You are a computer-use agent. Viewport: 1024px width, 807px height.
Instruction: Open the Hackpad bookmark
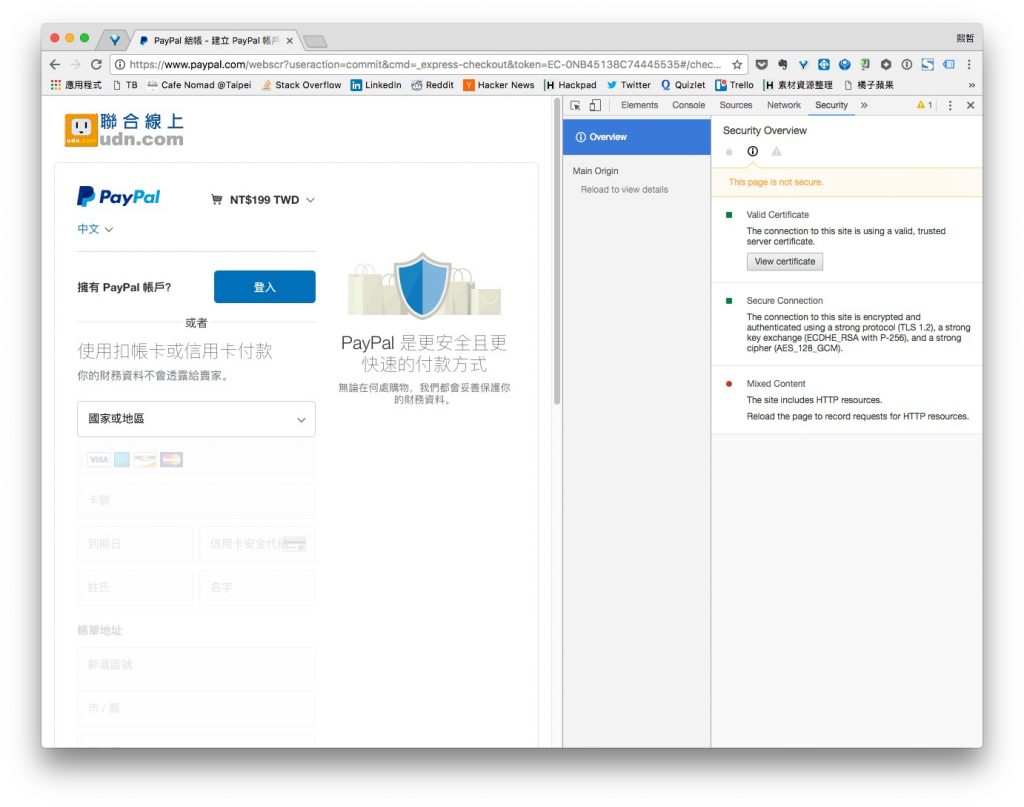(x=571, y=85)
